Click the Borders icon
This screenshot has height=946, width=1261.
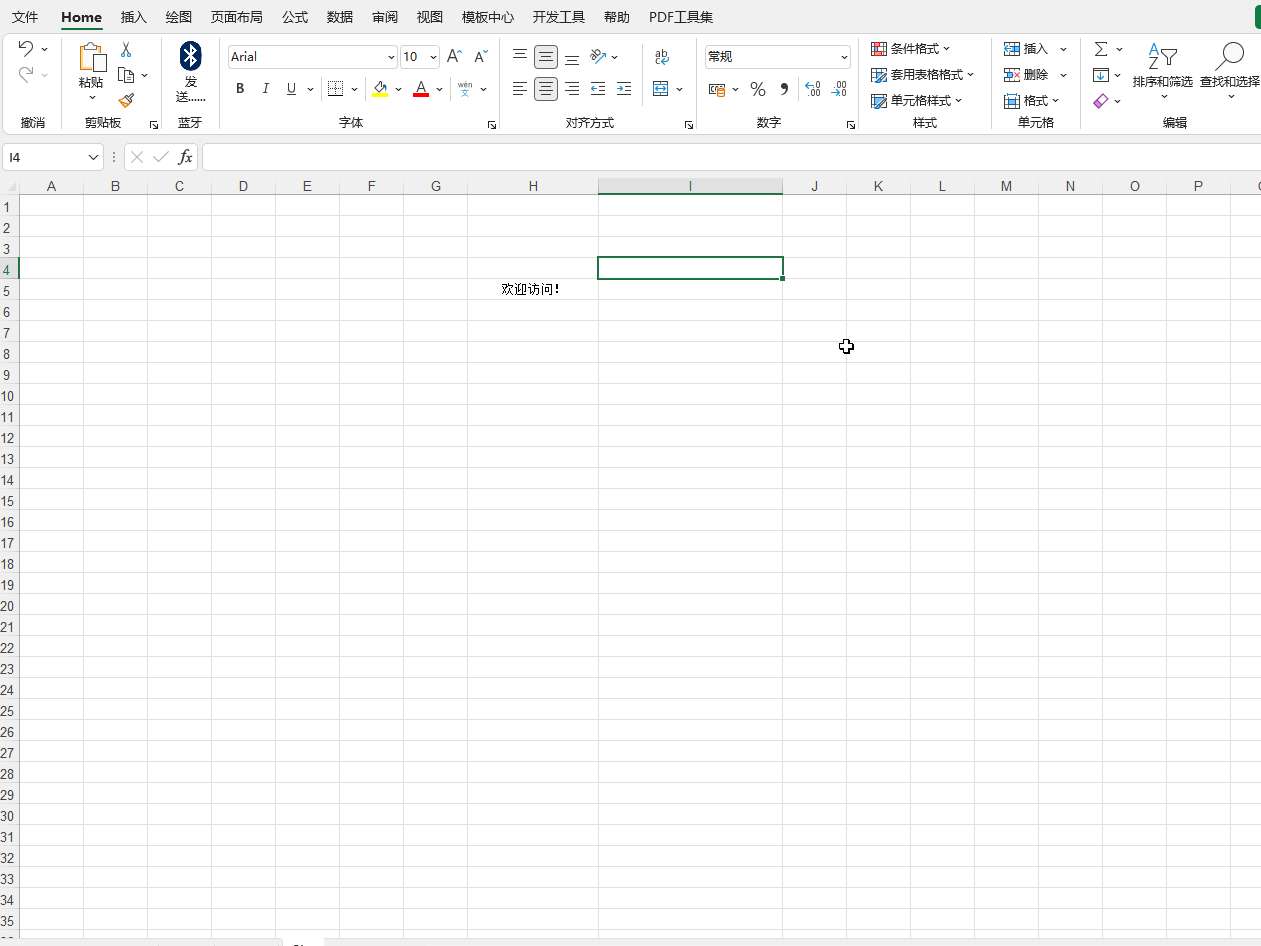click(x=336, y=89)
